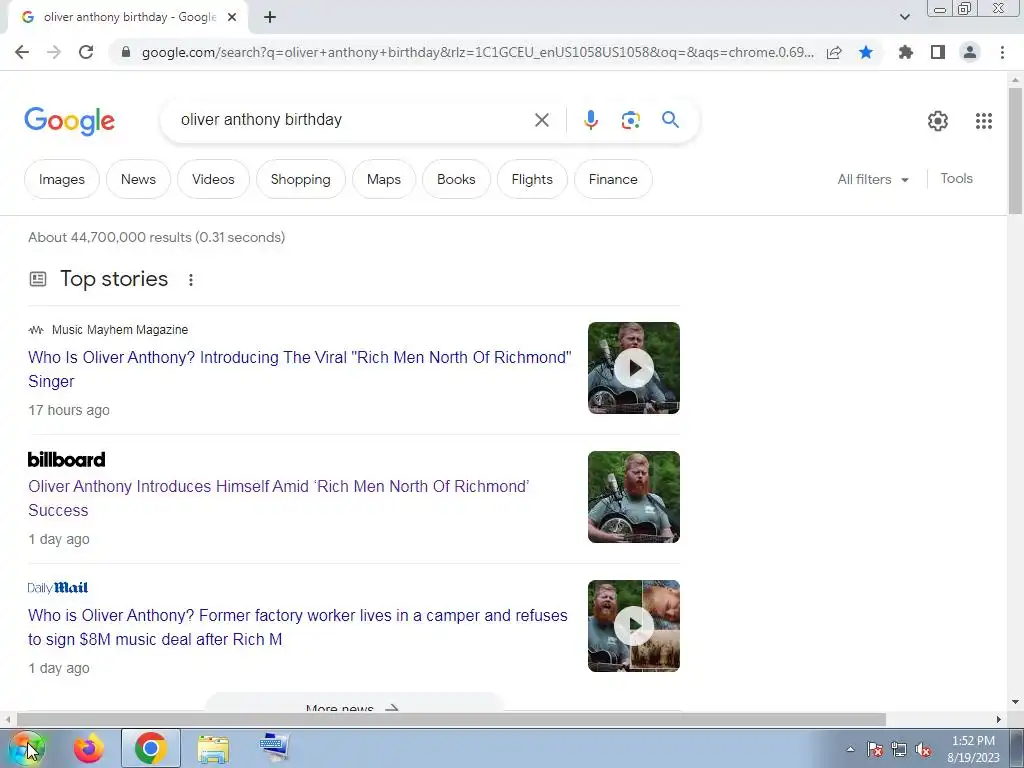Submit search with magnifier icon
Image resolution: width=1024 pixels, height=768 pixels.
tap(670, 120)
